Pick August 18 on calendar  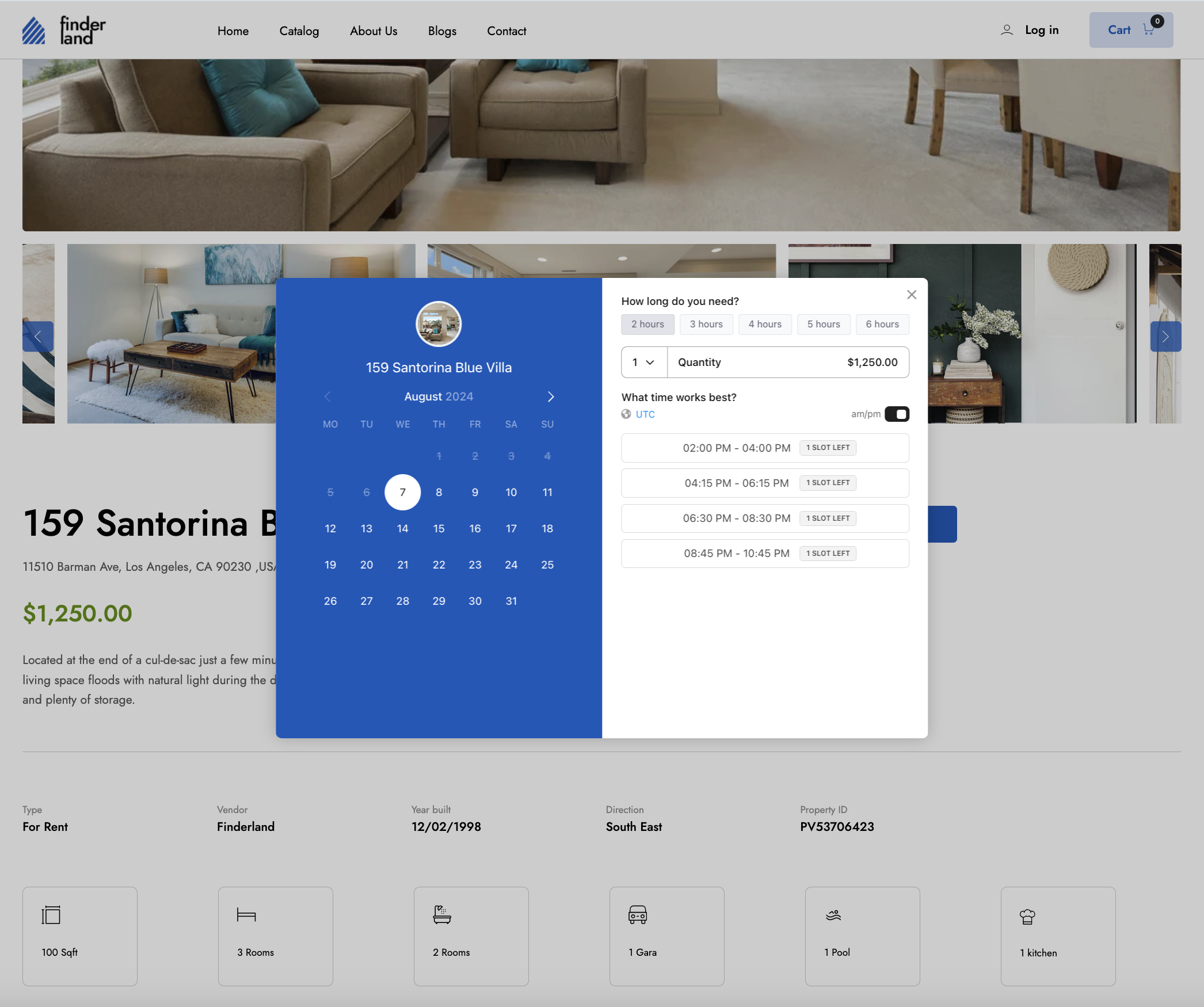[547, 528]
